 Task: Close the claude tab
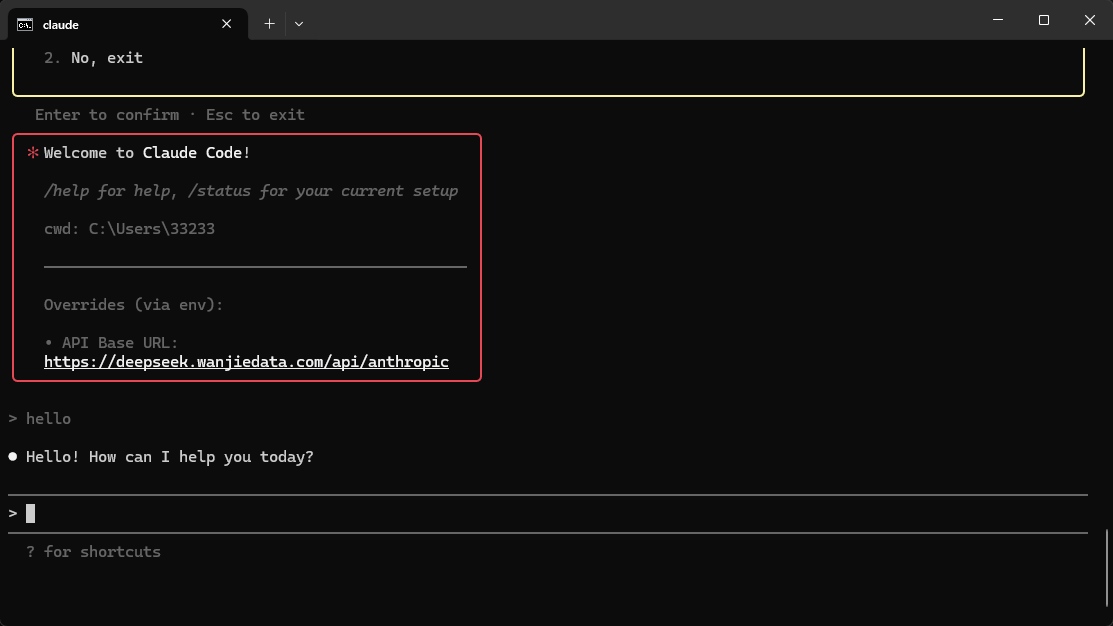click(x=228, y=24)
